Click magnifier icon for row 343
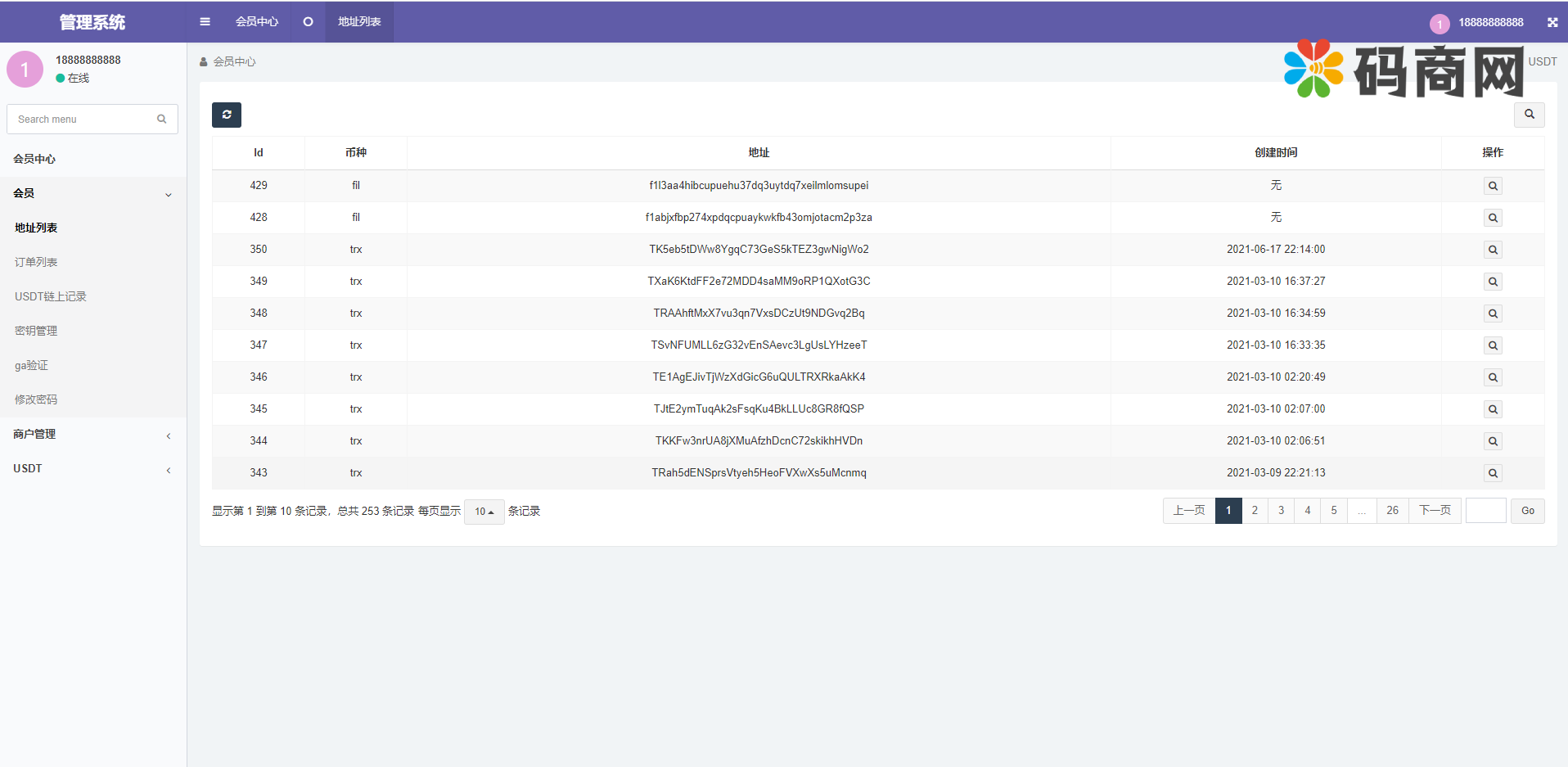Image resolution: width=1568 pixels, height=767 pixels. click(1493, 473)
